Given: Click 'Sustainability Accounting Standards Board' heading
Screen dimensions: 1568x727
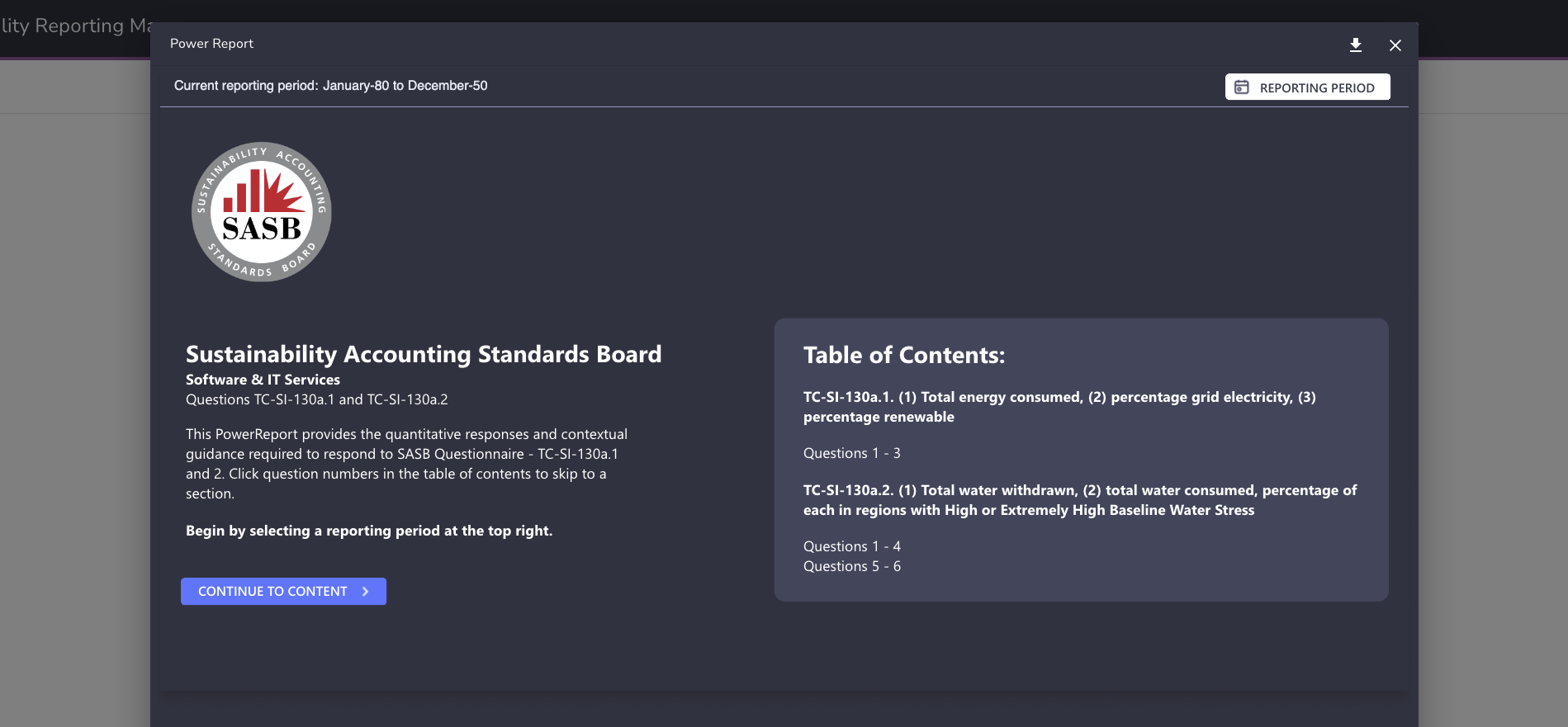Looking at the screenshot, I should (424, 354).
